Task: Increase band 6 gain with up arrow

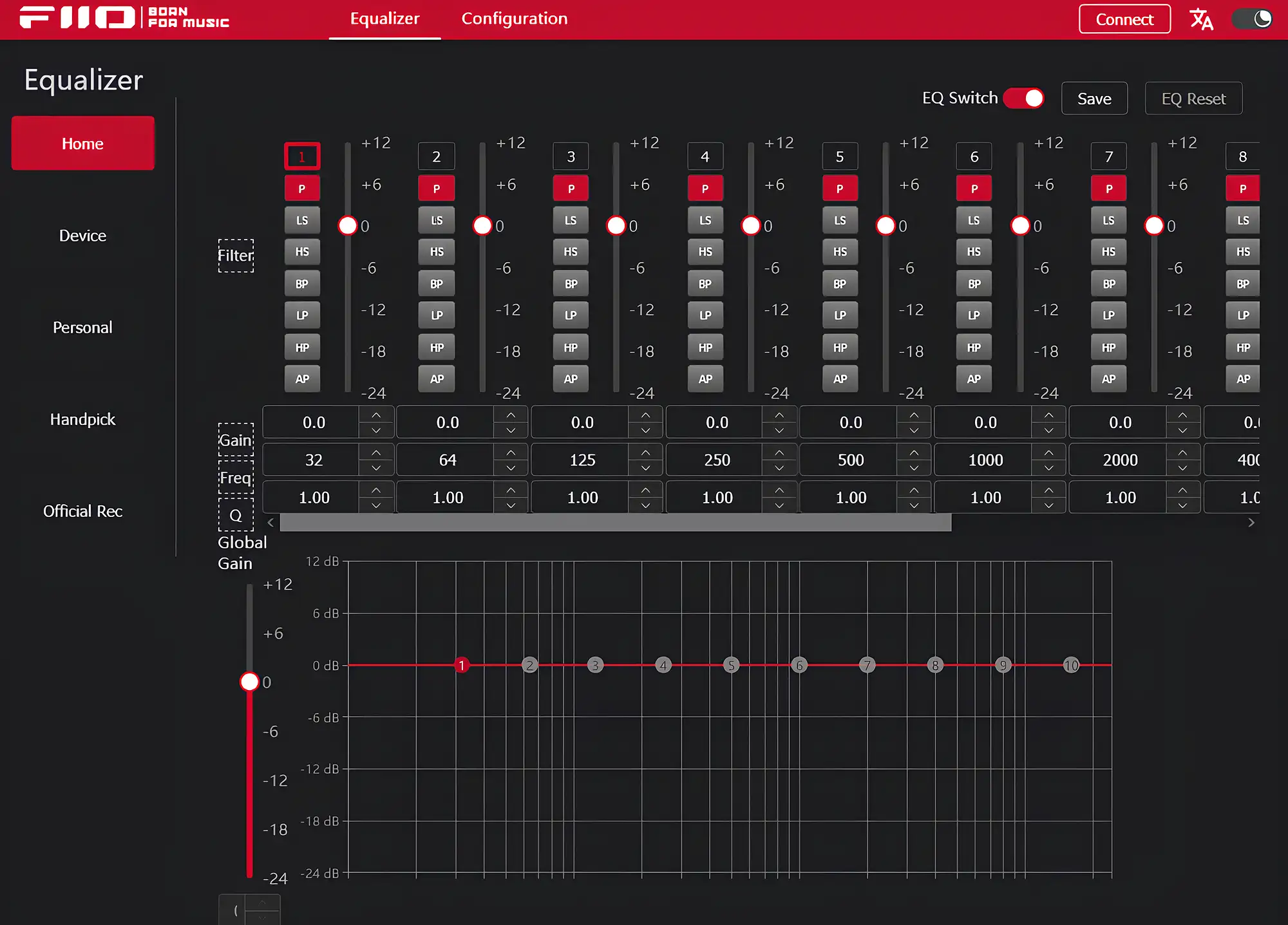Action: [1048, 415]
